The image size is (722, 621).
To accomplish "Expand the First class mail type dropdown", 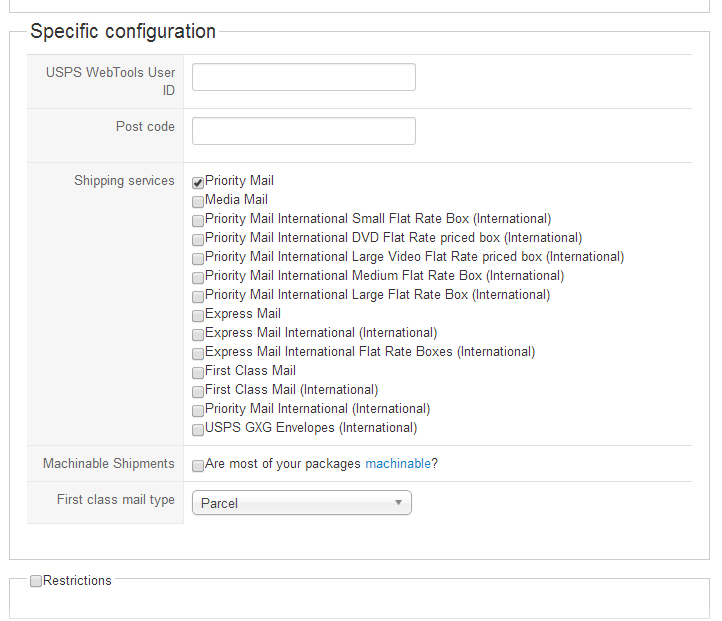I will 301,503.
